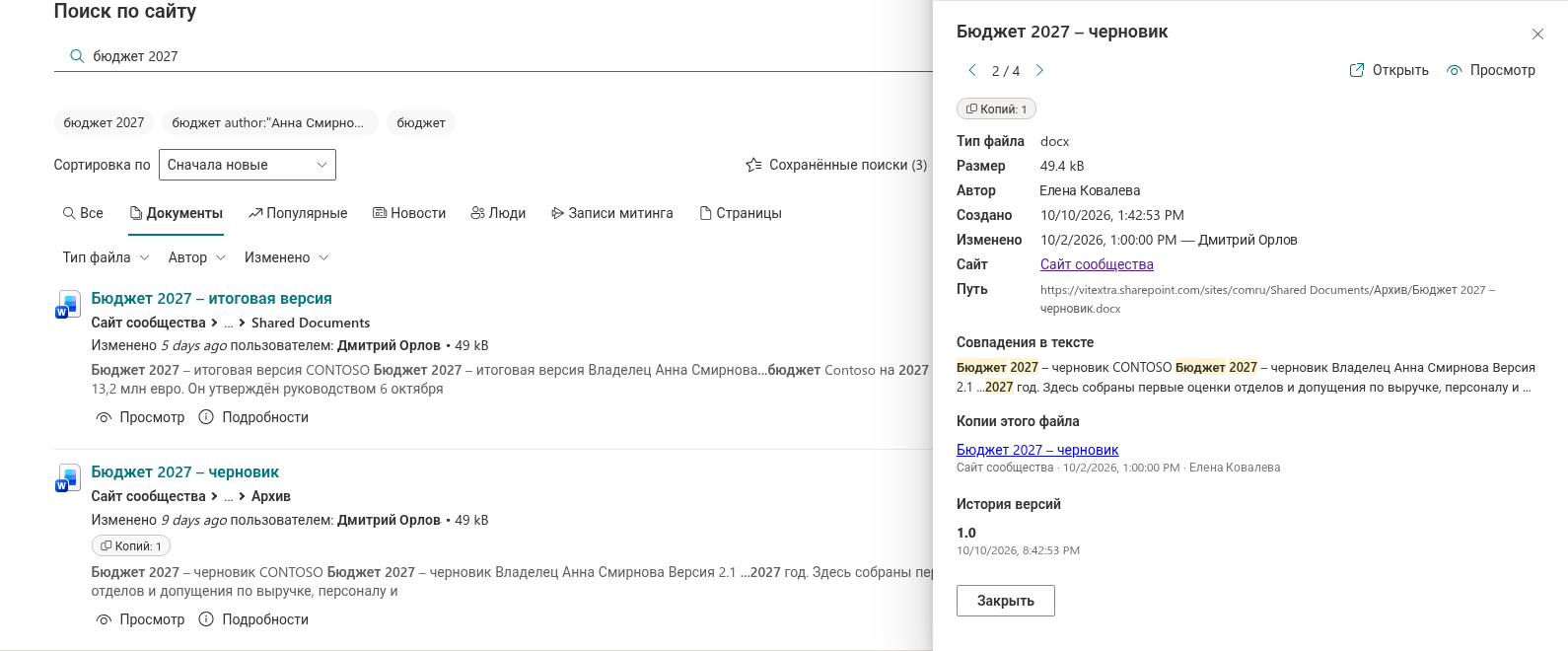Click the 2 / 4 counter
This screenshot has width=1568, height=651.
1006,71
